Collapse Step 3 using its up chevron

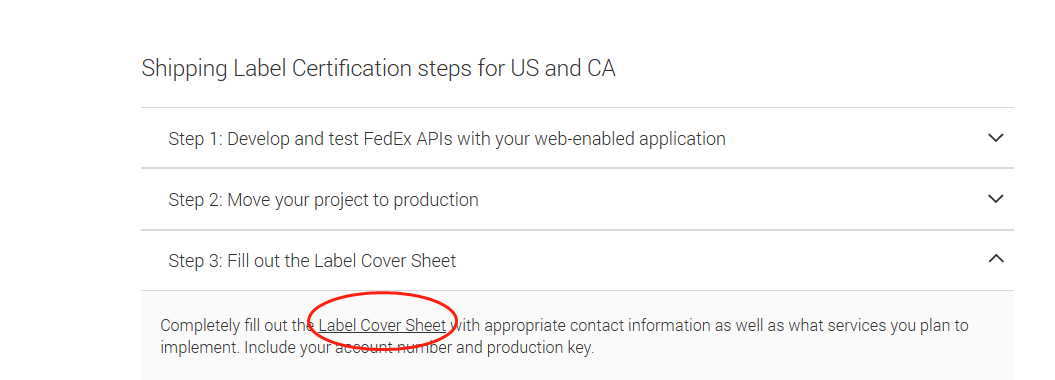coord(995,258)
